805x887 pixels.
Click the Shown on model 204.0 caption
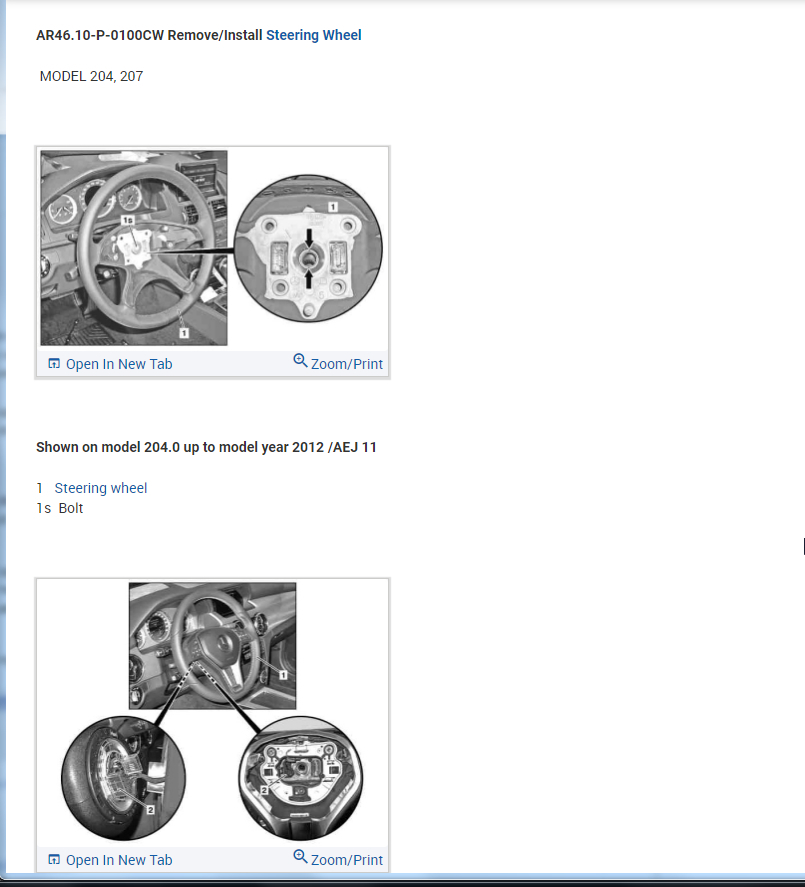206,447
